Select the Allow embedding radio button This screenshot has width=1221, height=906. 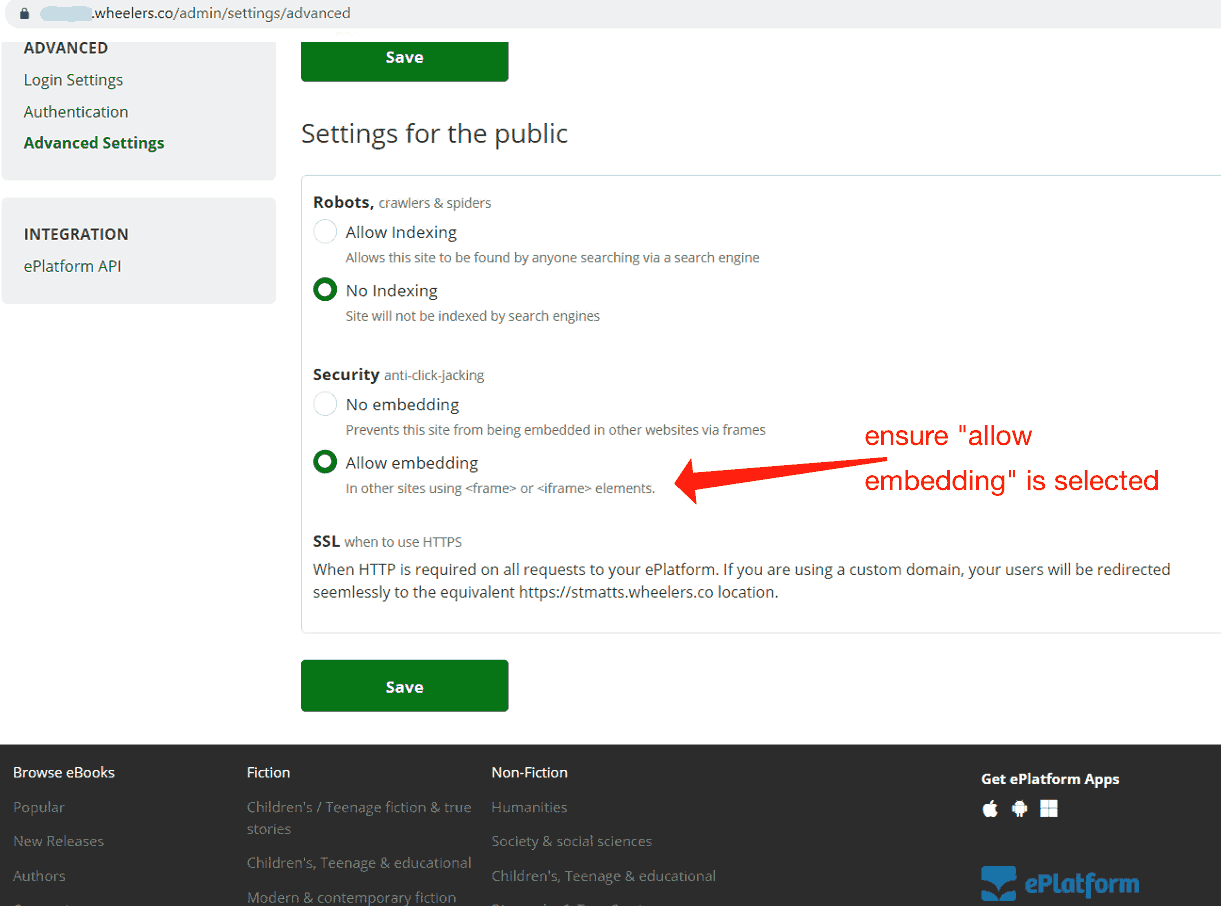point(325,463)
